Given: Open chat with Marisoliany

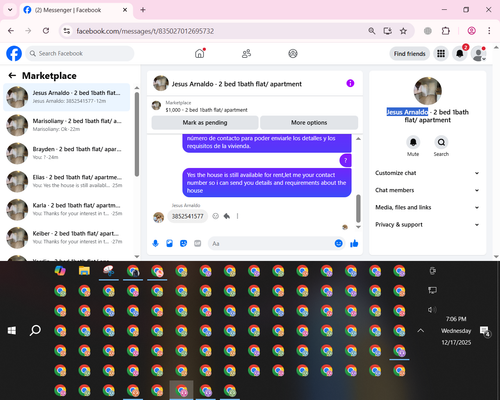Looking at the screenshot, I should point(67,125).
